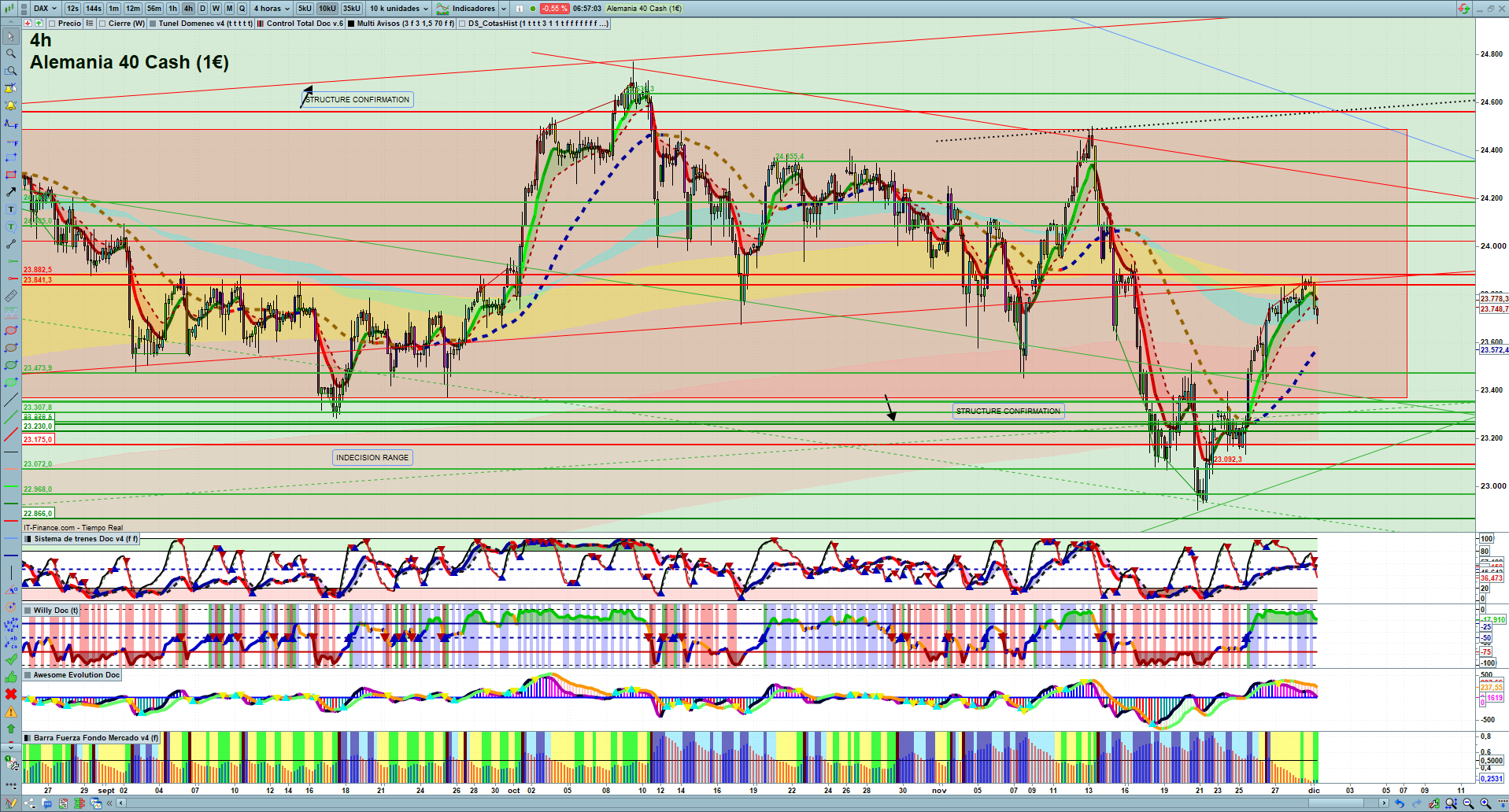Click the yellow warning triangle icon
This screenshot has width=1509, height=812.
[x=11, y=711]
